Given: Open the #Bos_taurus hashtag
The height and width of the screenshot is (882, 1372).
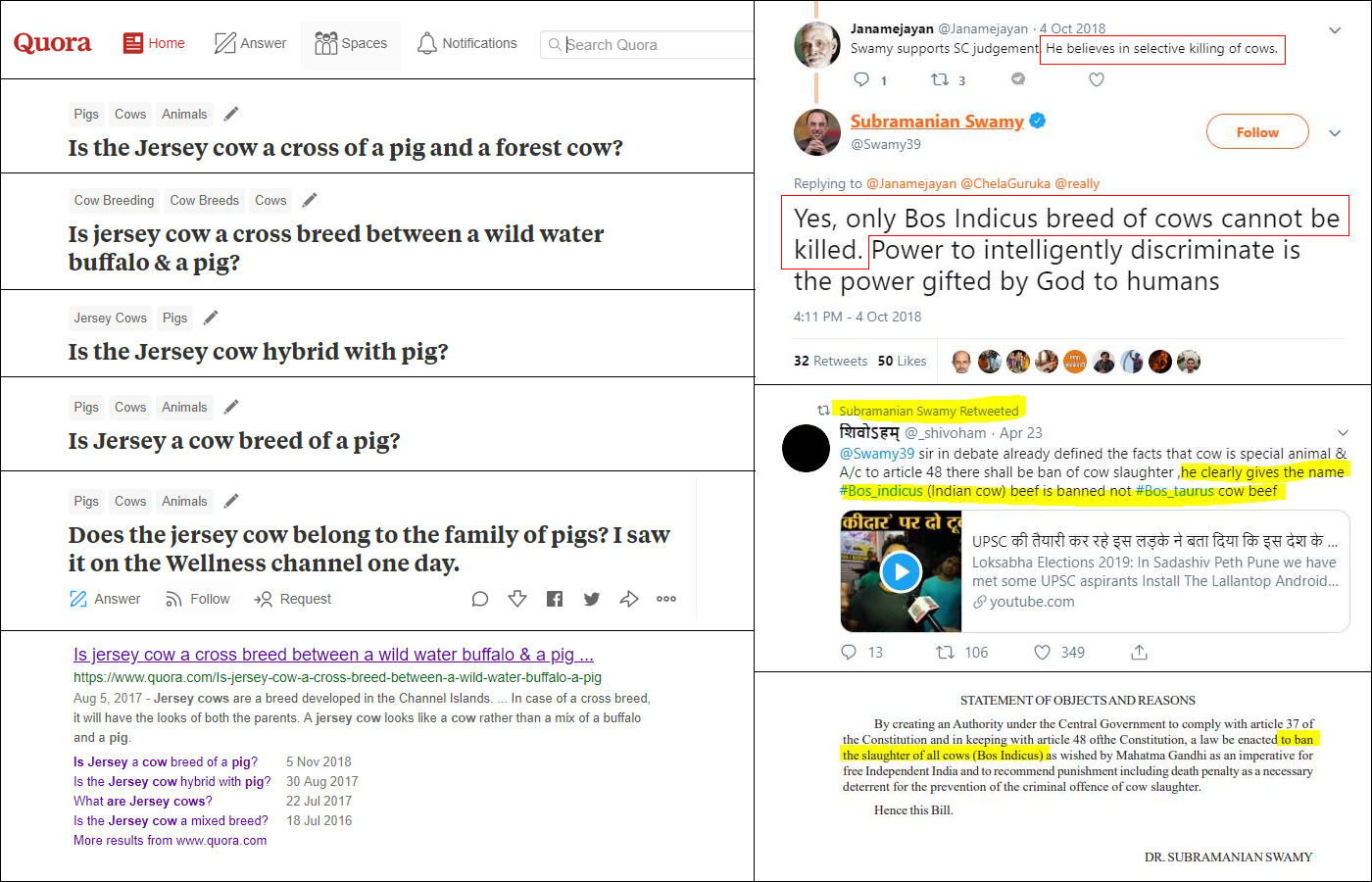Looking at the screenshot, I should click(1175, 491).
